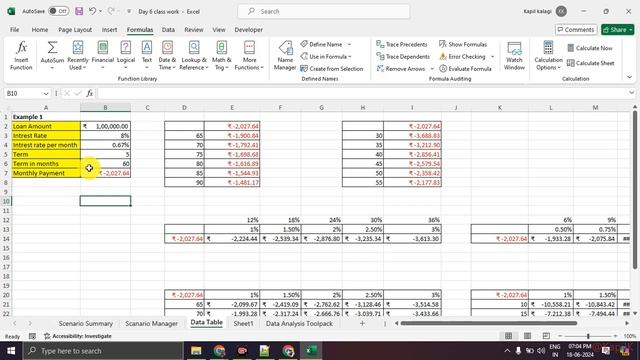Open Date & Time functions
Screen dimensions: 640x360
pos(167,56)
